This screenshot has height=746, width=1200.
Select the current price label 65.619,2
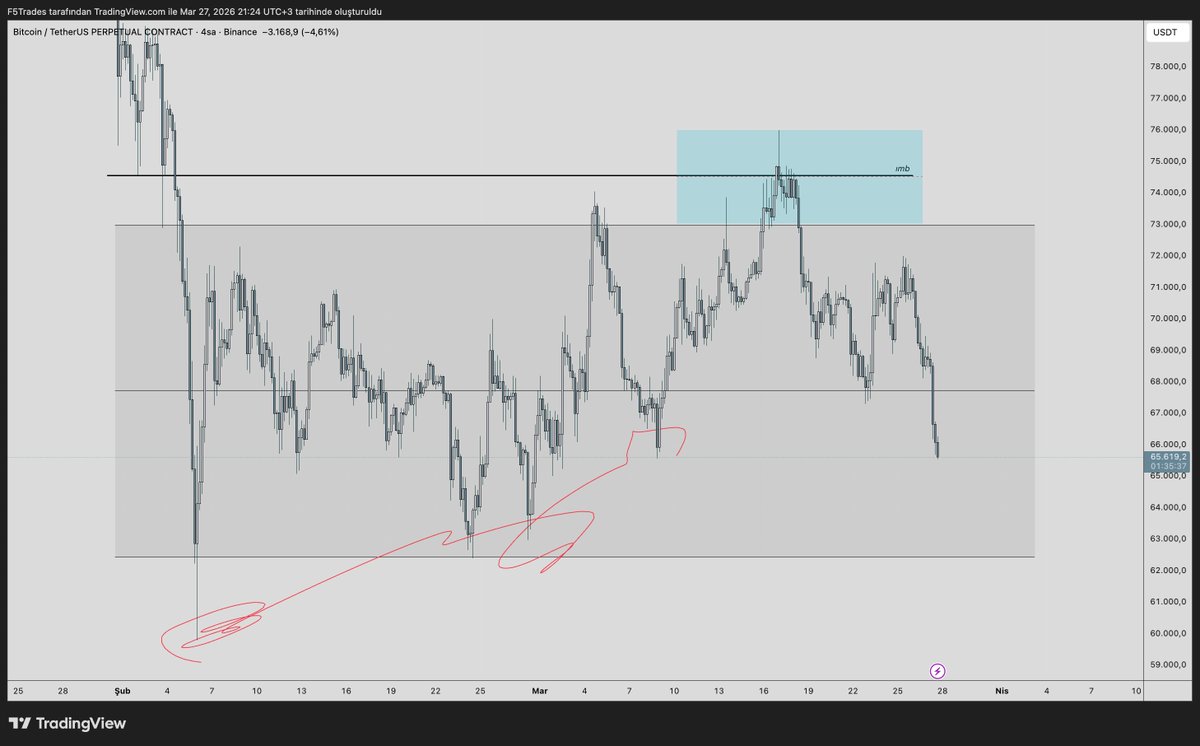1167,456
